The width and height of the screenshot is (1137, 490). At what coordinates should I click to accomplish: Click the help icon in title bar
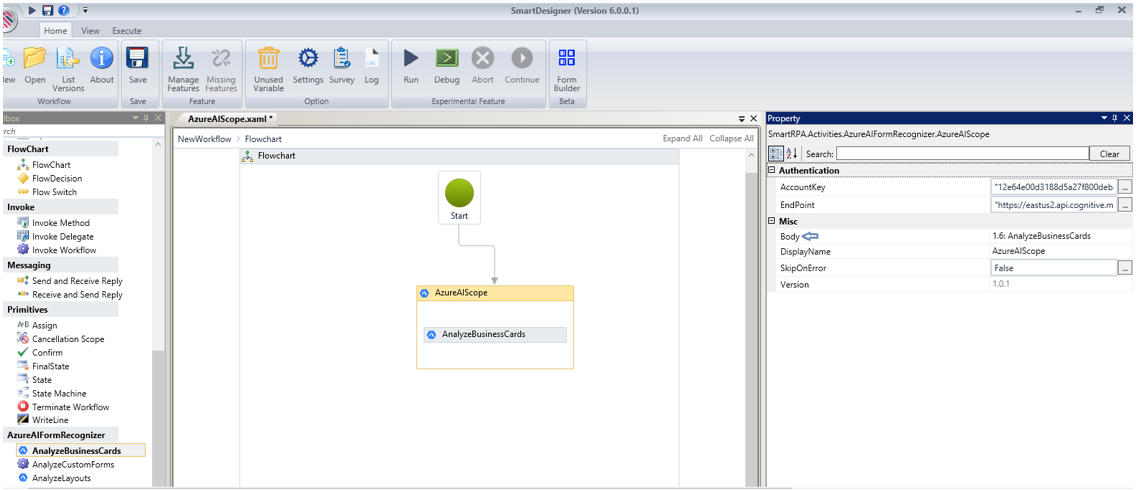click(64, 10)
